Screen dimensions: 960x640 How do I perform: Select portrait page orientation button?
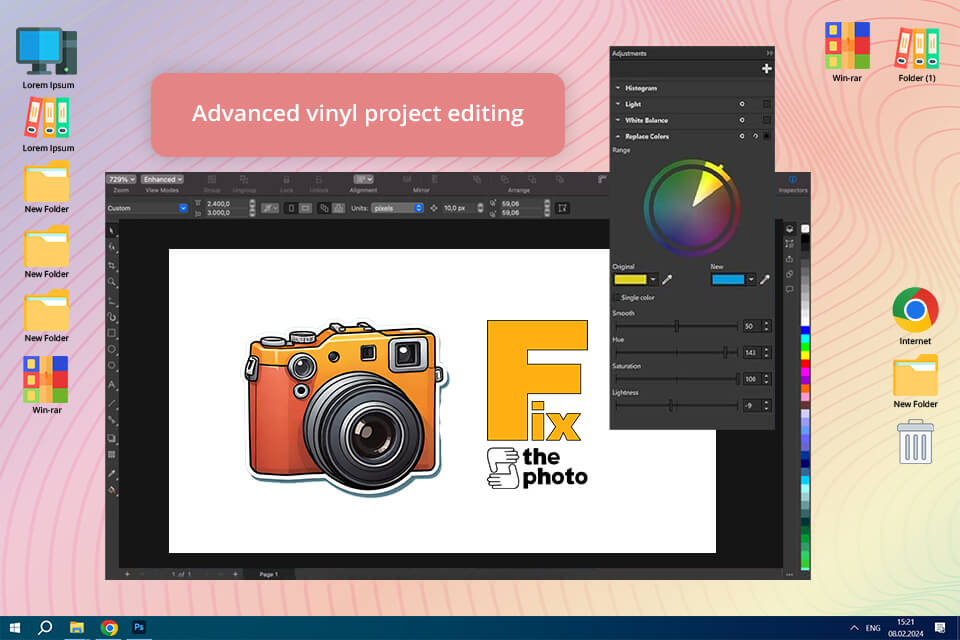(x=291, y=208)
